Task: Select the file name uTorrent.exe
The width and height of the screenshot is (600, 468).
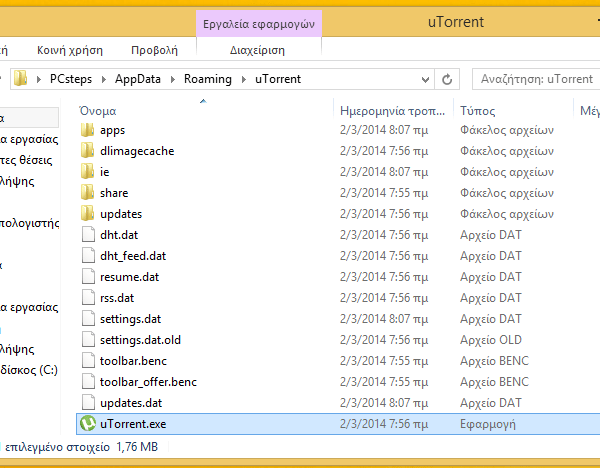Action: click(x=133, y=424)
